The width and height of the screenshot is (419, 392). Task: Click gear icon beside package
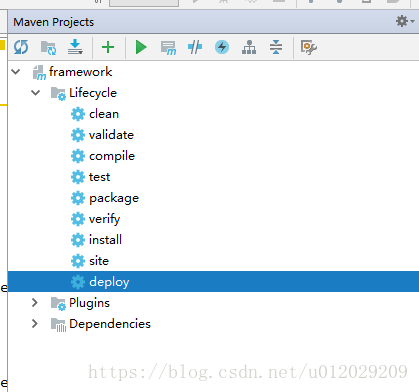(78, 198)
